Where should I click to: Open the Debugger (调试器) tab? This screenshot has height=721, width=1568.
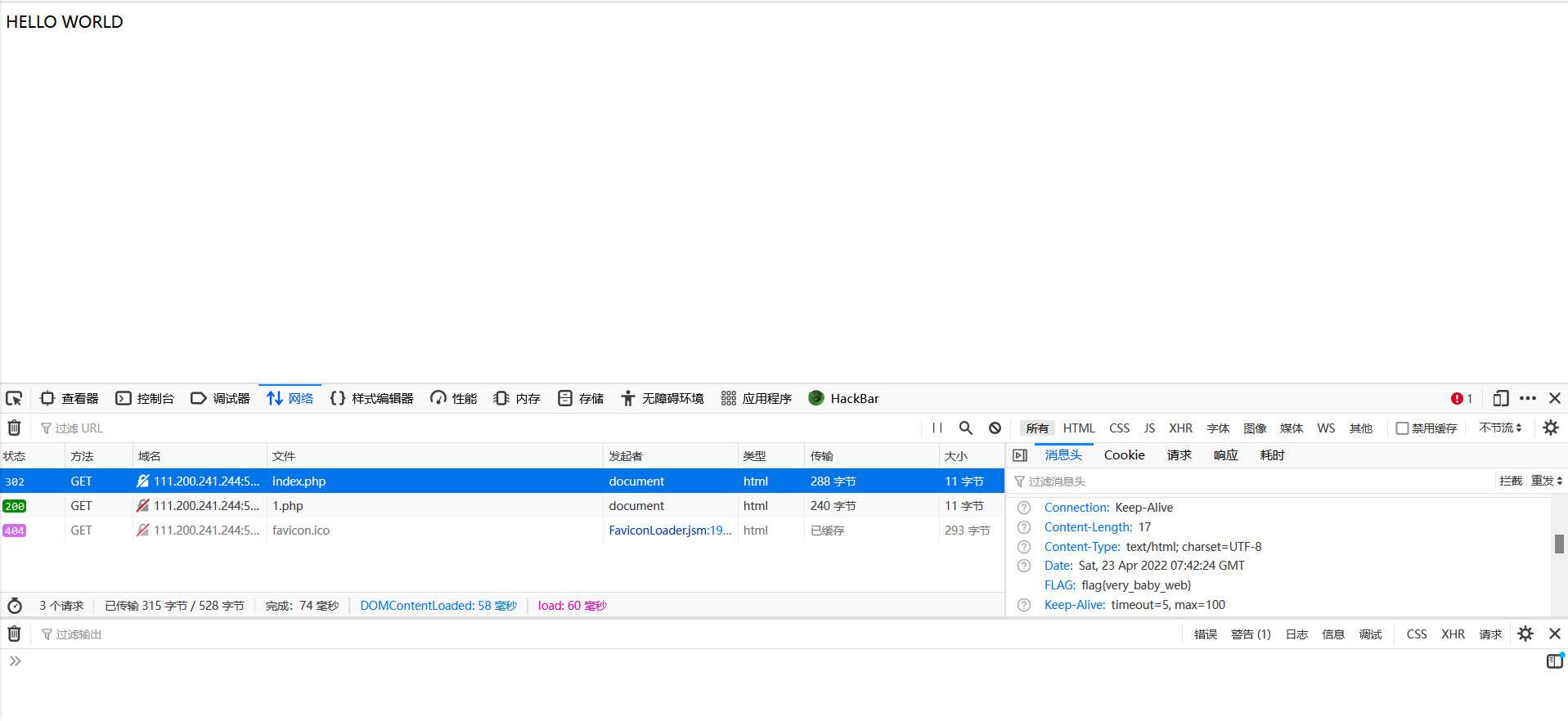[220, 398]
